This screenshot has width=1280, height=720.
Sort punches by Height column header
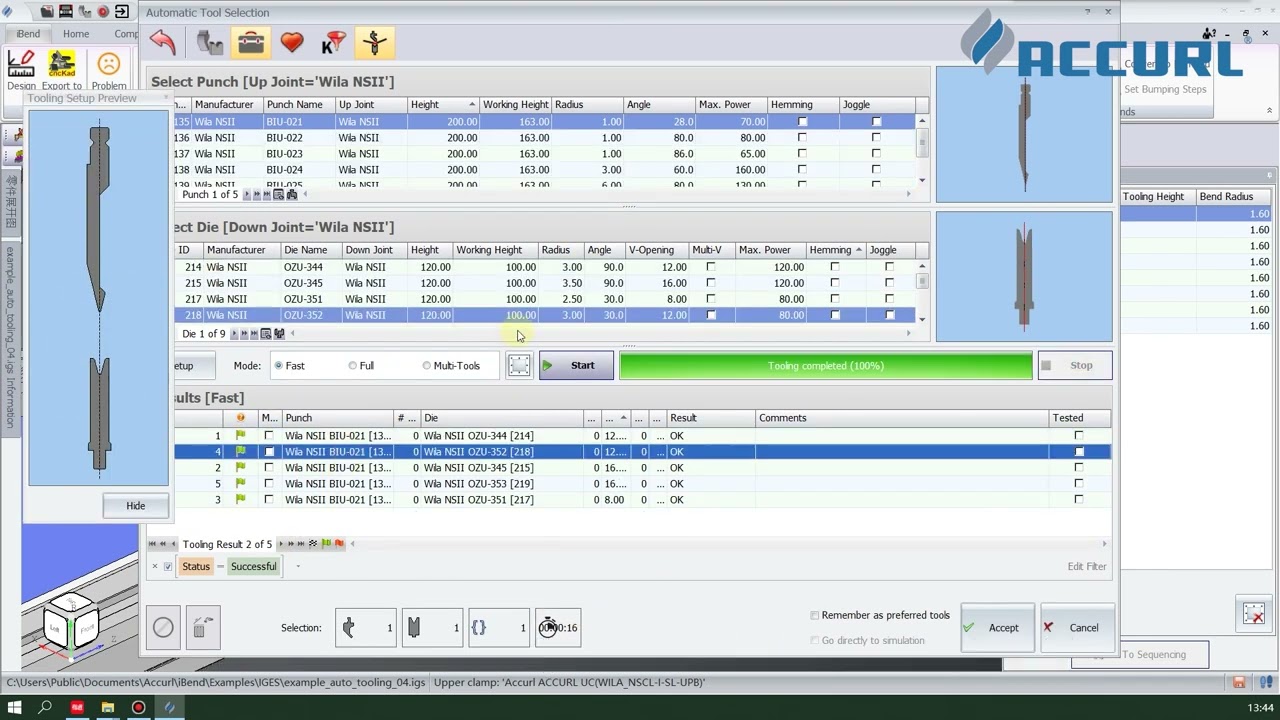point(443,105)
